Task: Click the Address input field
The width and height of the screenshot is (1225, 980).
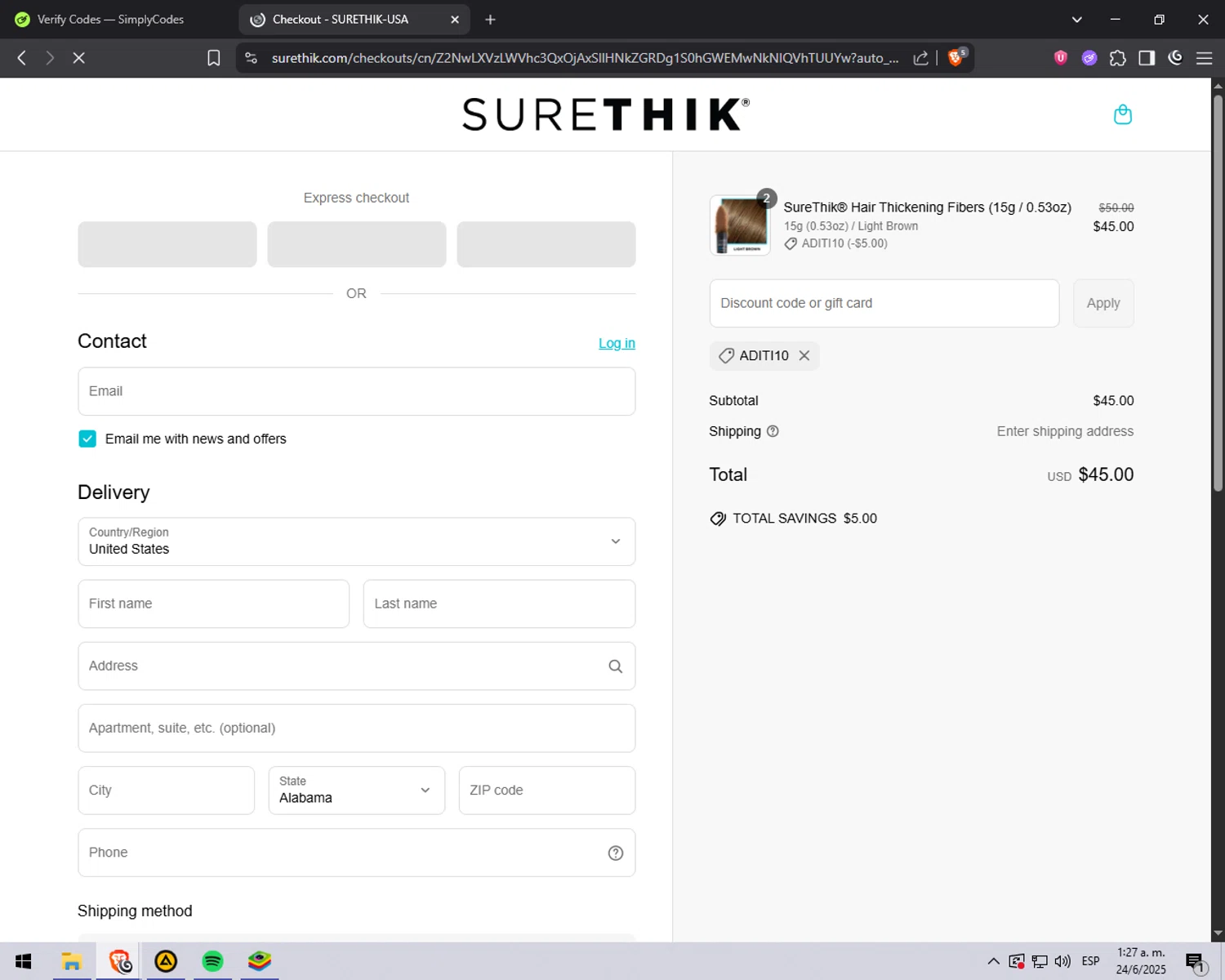Action: tap(357, 666)
